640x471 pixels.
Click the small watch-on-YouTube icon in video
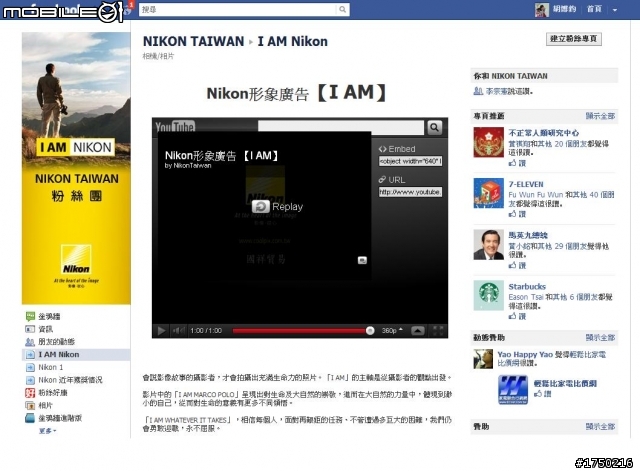(x=362, y=260)
